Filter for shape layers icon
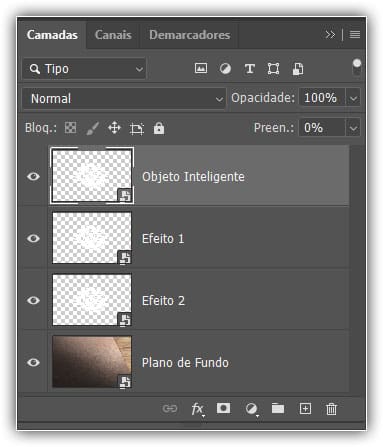Screen dimensions: 383x447 (273, 69)
